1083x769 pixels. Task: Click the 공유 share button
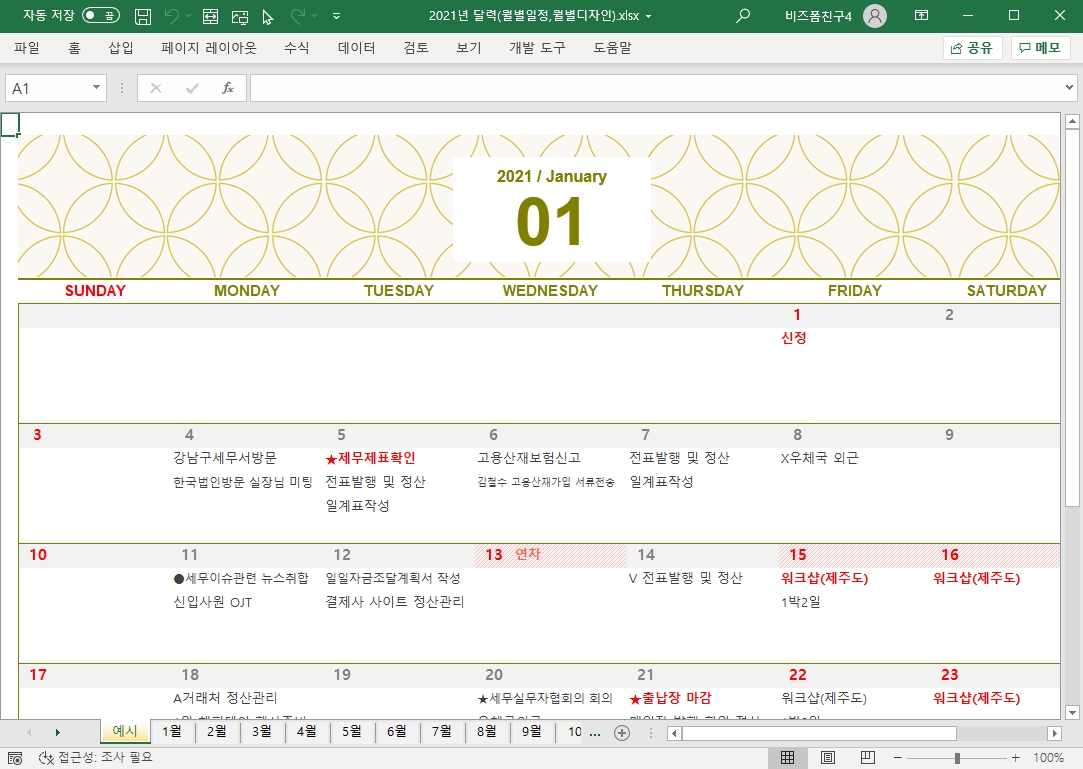click(972, 47)
